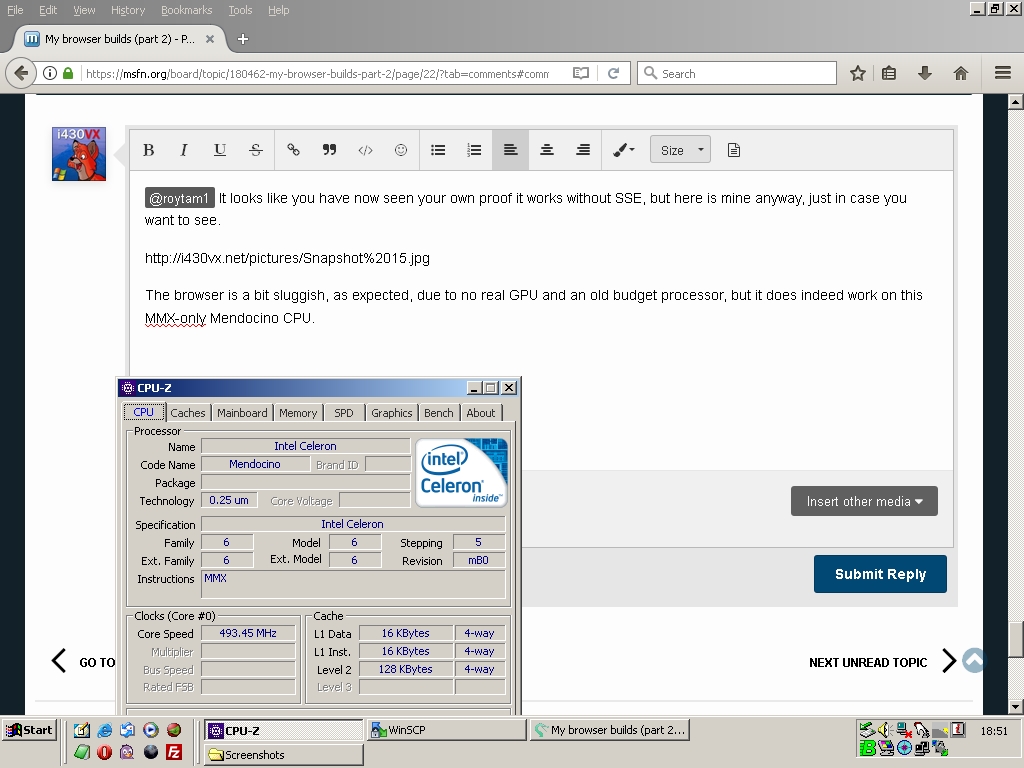Viewport: 1024px width, 768px height.
Task: Insert a numbered list
Action: tap(474, 150)
